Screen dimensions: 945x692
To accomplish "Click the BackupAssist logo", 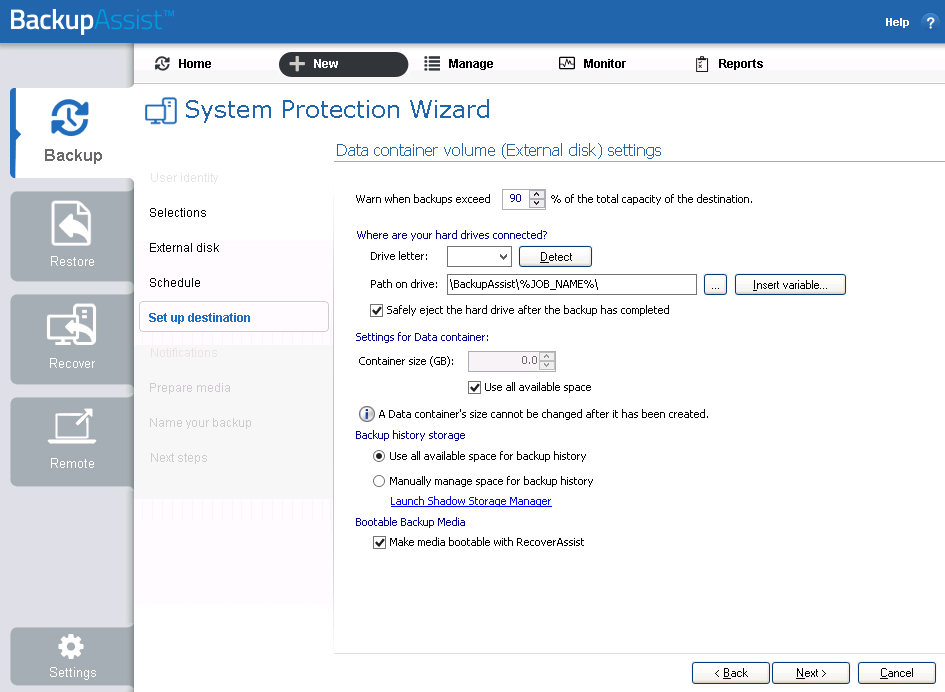I will (92, 20).
